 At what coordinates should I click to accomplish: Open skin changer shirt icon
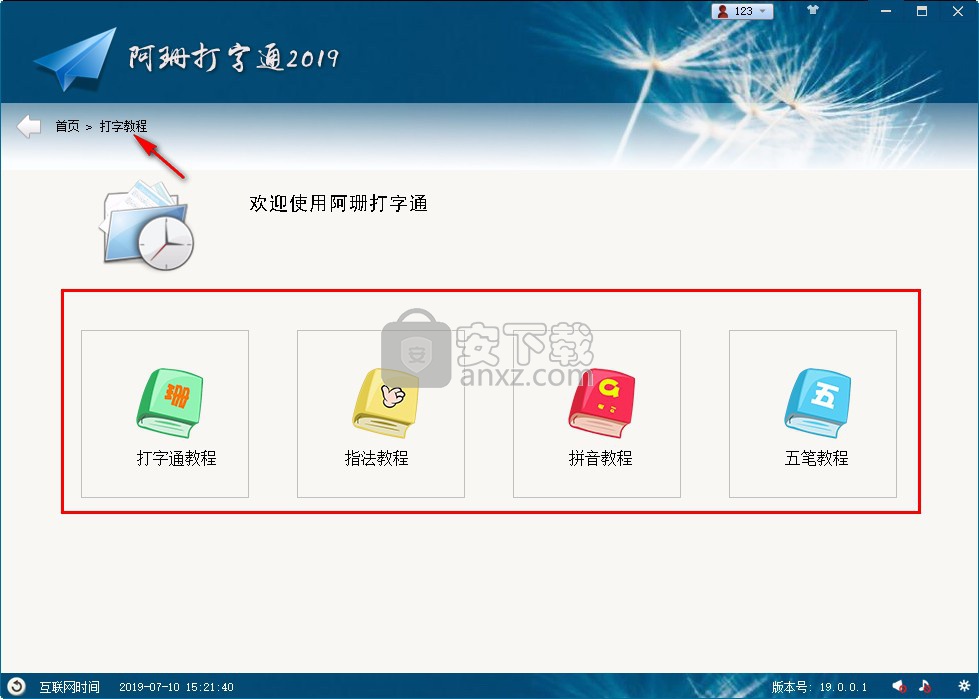click(x=812, y=10)
